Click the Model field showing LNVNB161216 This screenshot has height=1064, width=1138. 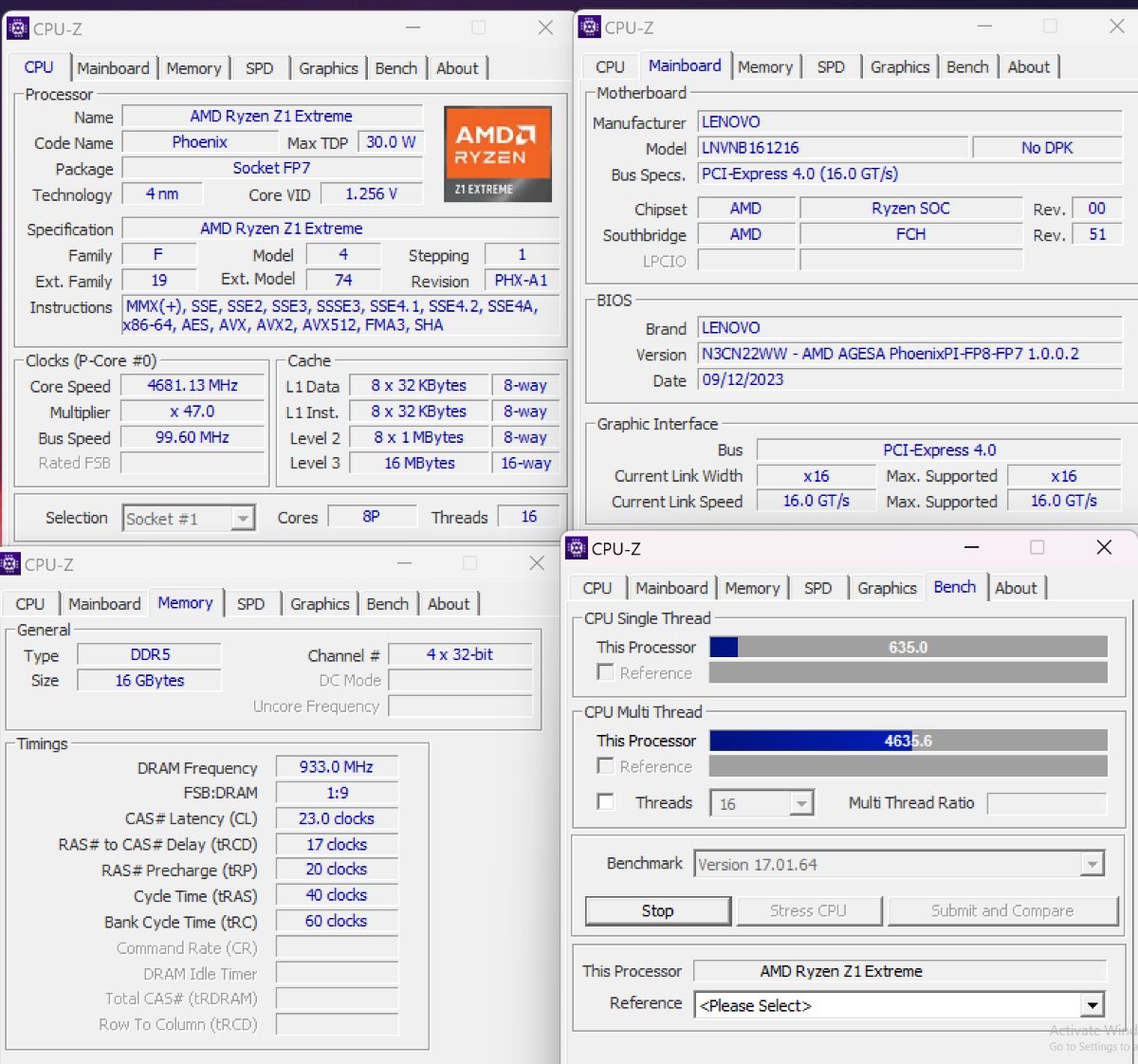833,148
